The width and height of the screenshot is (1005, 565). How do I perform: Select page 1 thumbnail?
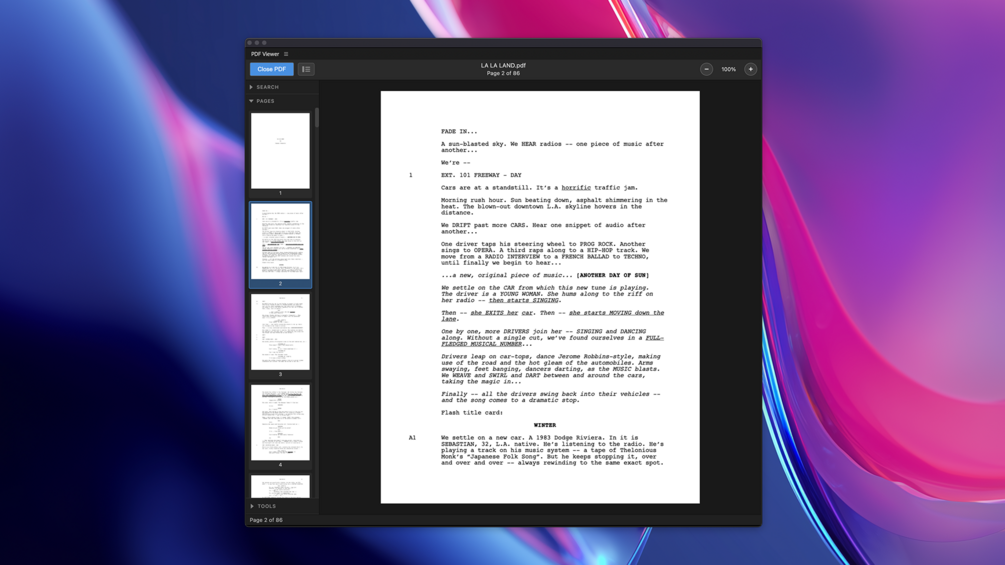pyautogui.click(x=280, y=151)
